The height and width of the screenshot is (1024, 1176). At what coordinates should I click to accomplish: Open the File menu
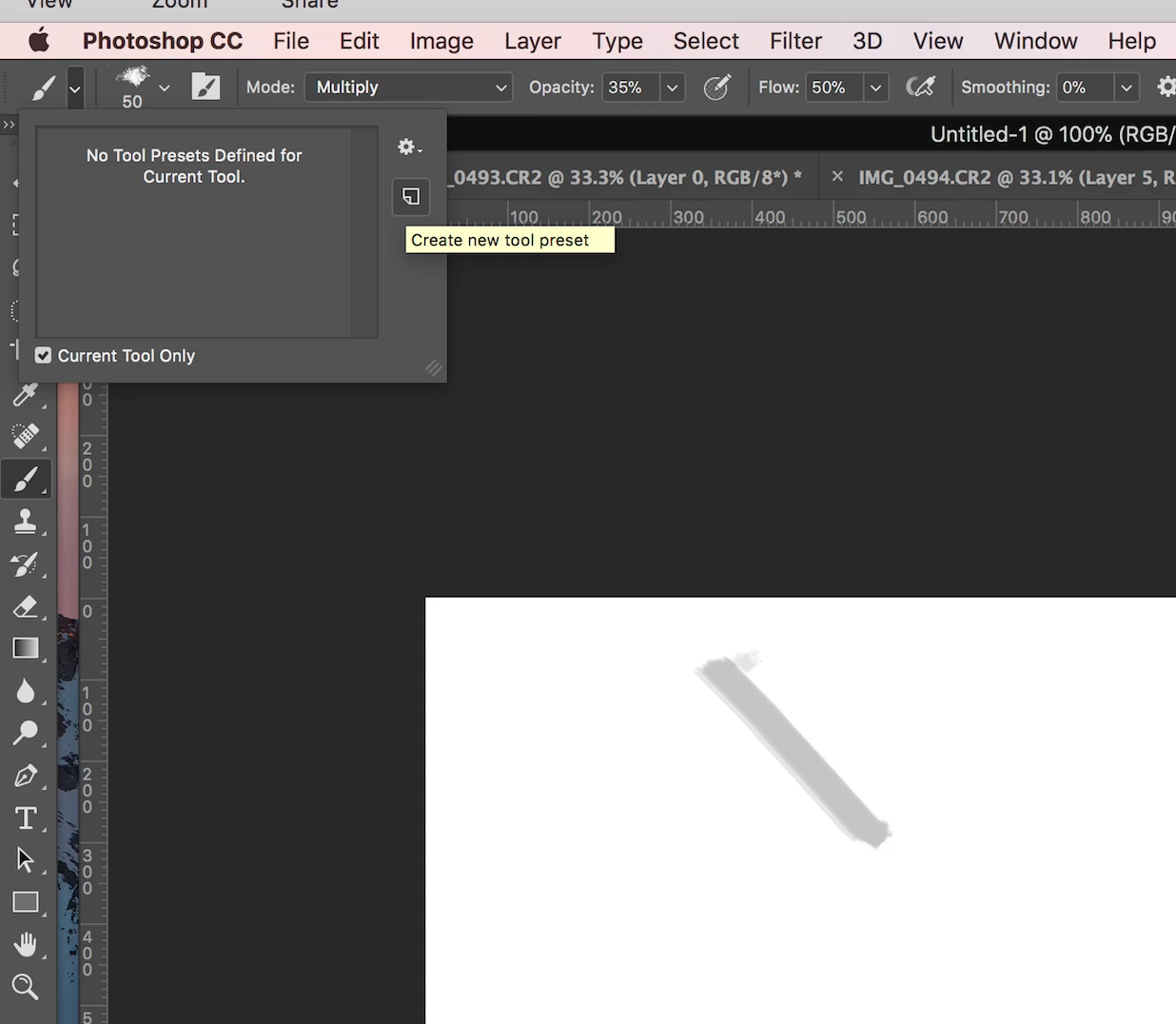tap(291, 41)
